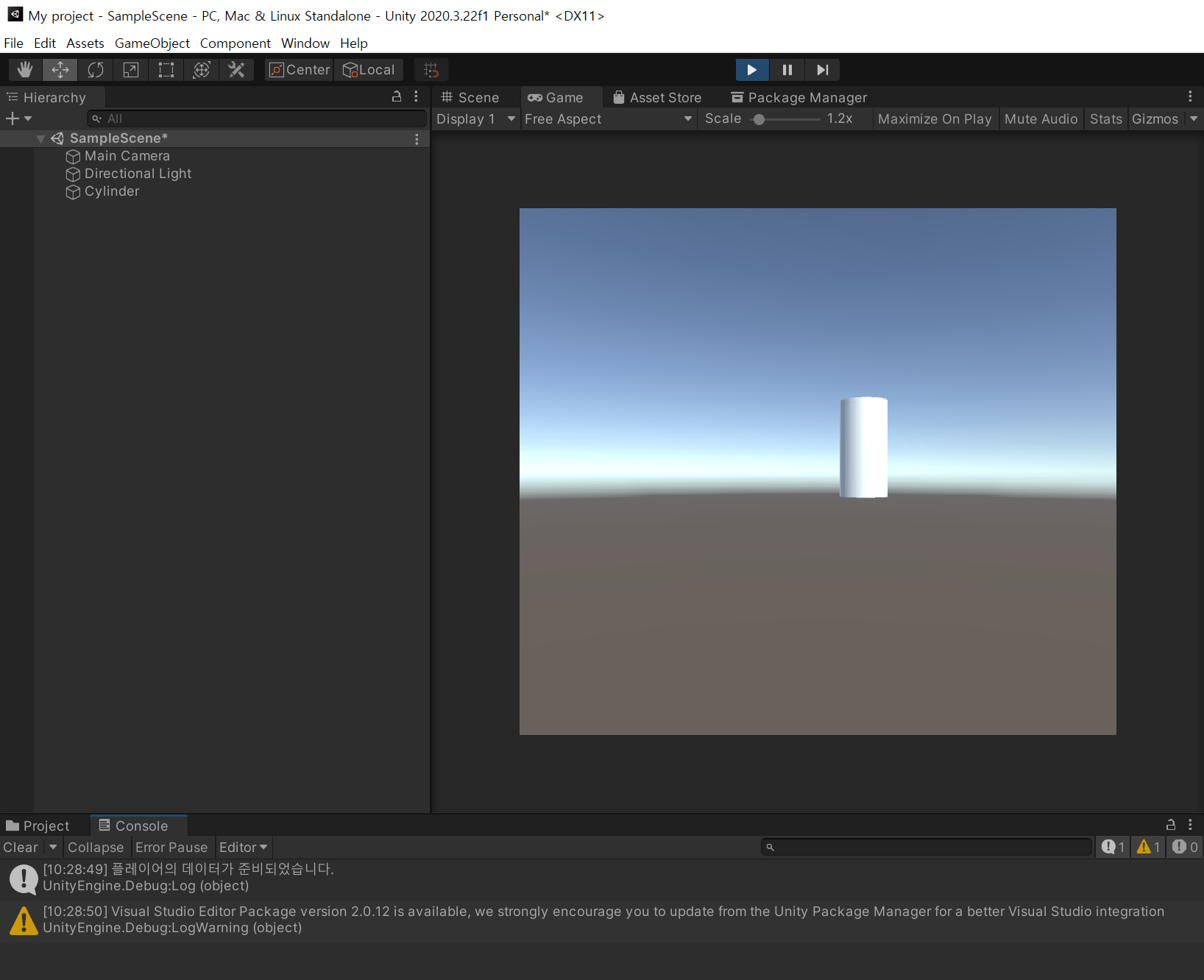
Task: Lock the Console panel
Action: tap(1171, 825)
